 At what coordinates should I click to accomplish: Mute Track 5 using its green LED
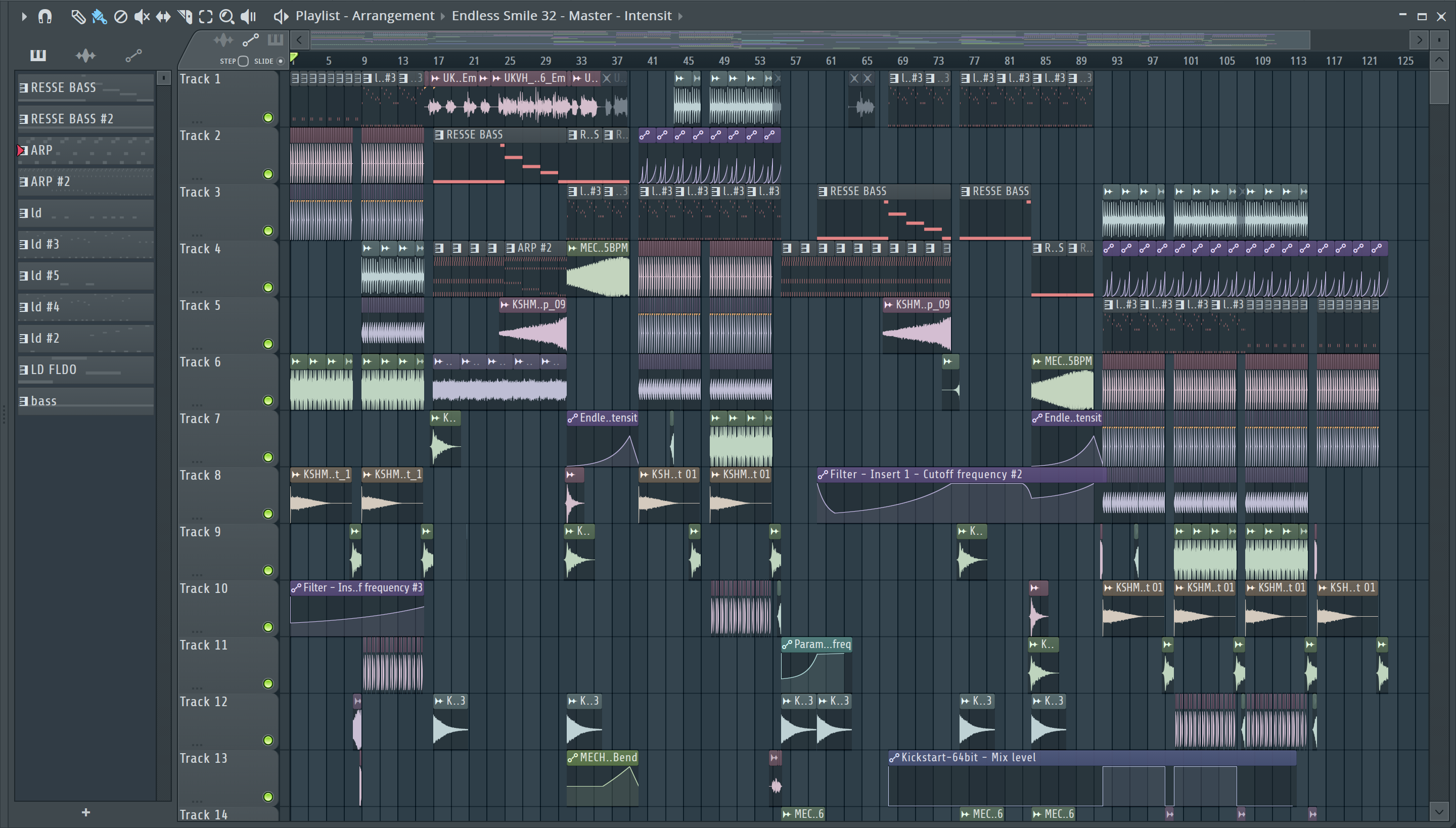pos(268,344)
